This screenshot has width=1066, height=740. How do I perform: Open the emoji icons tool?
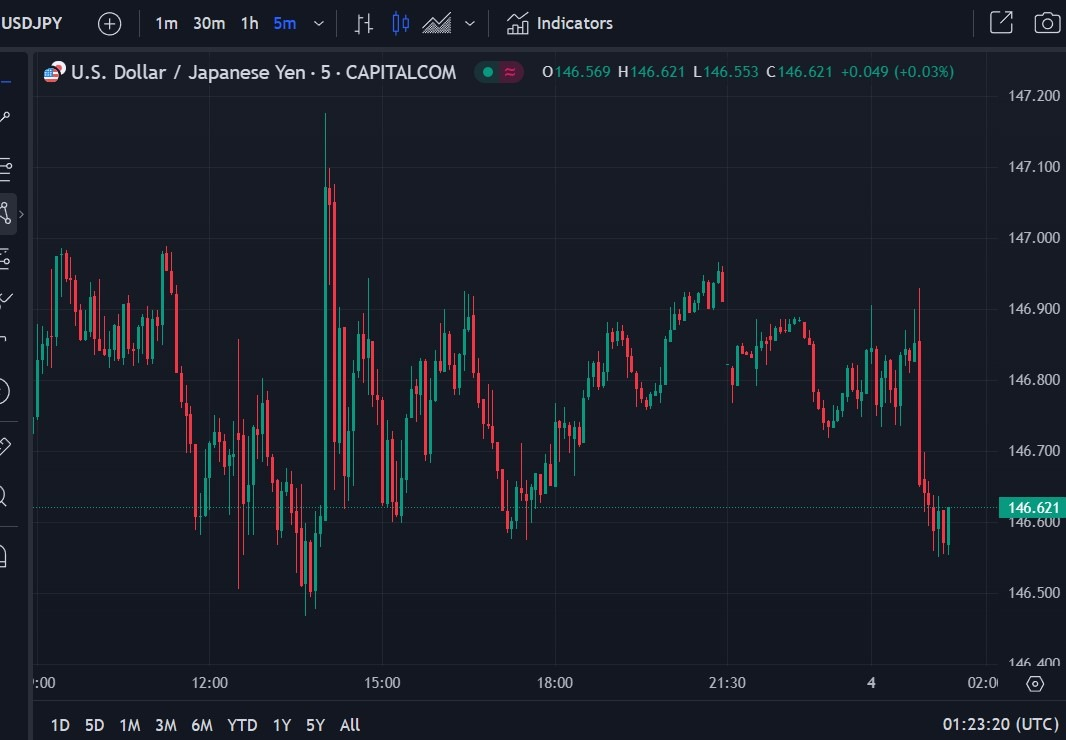4,391
